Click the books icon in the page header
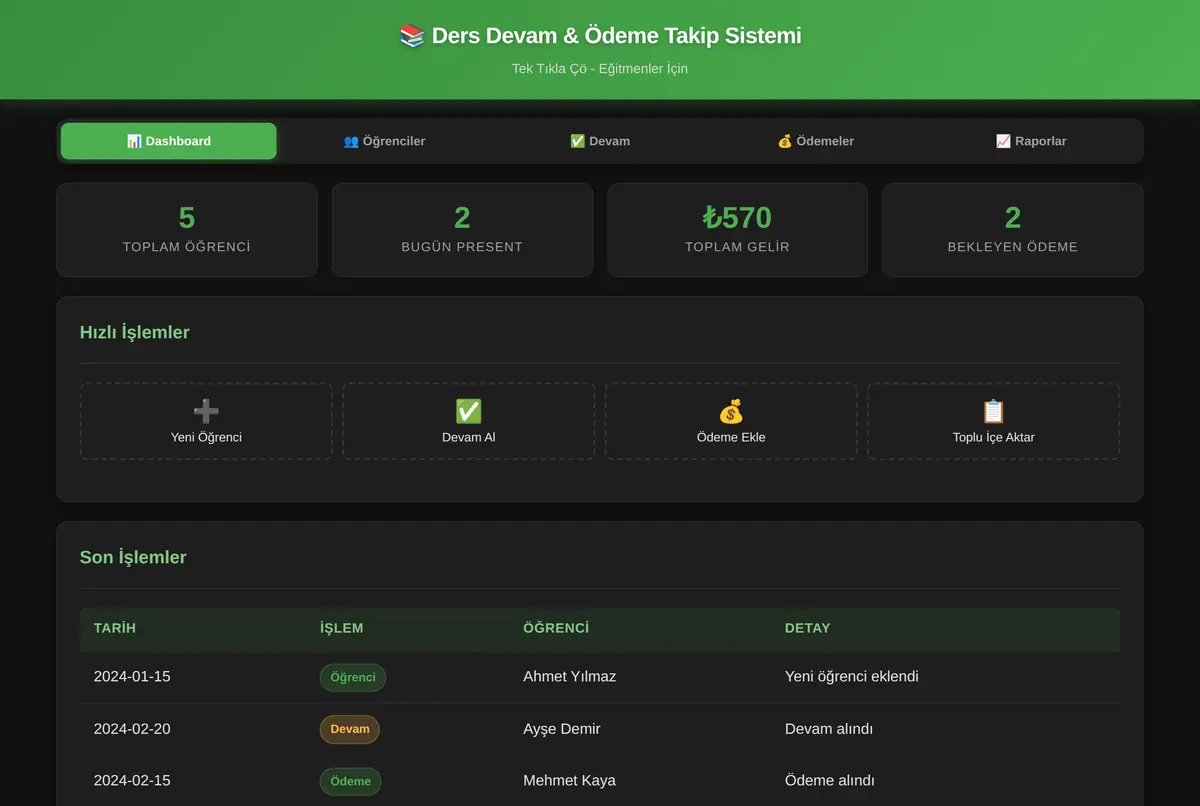Screen dimensions: 1200x806 click(412, 36)
